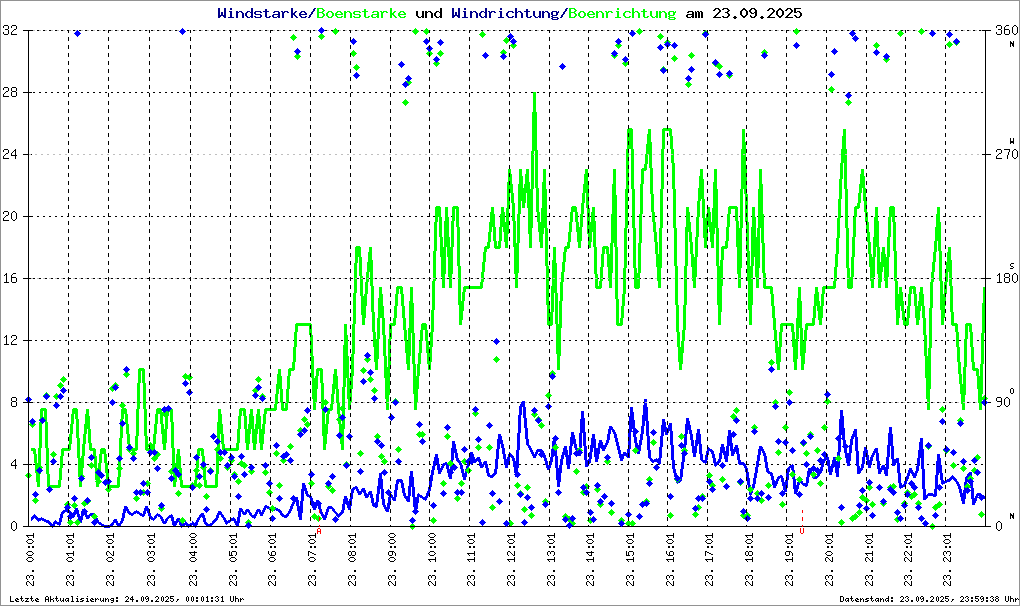The height and width of the screenshot is (606, 1020).
Task: Click the time label 23. 12:01
Action: click(511, 559)
